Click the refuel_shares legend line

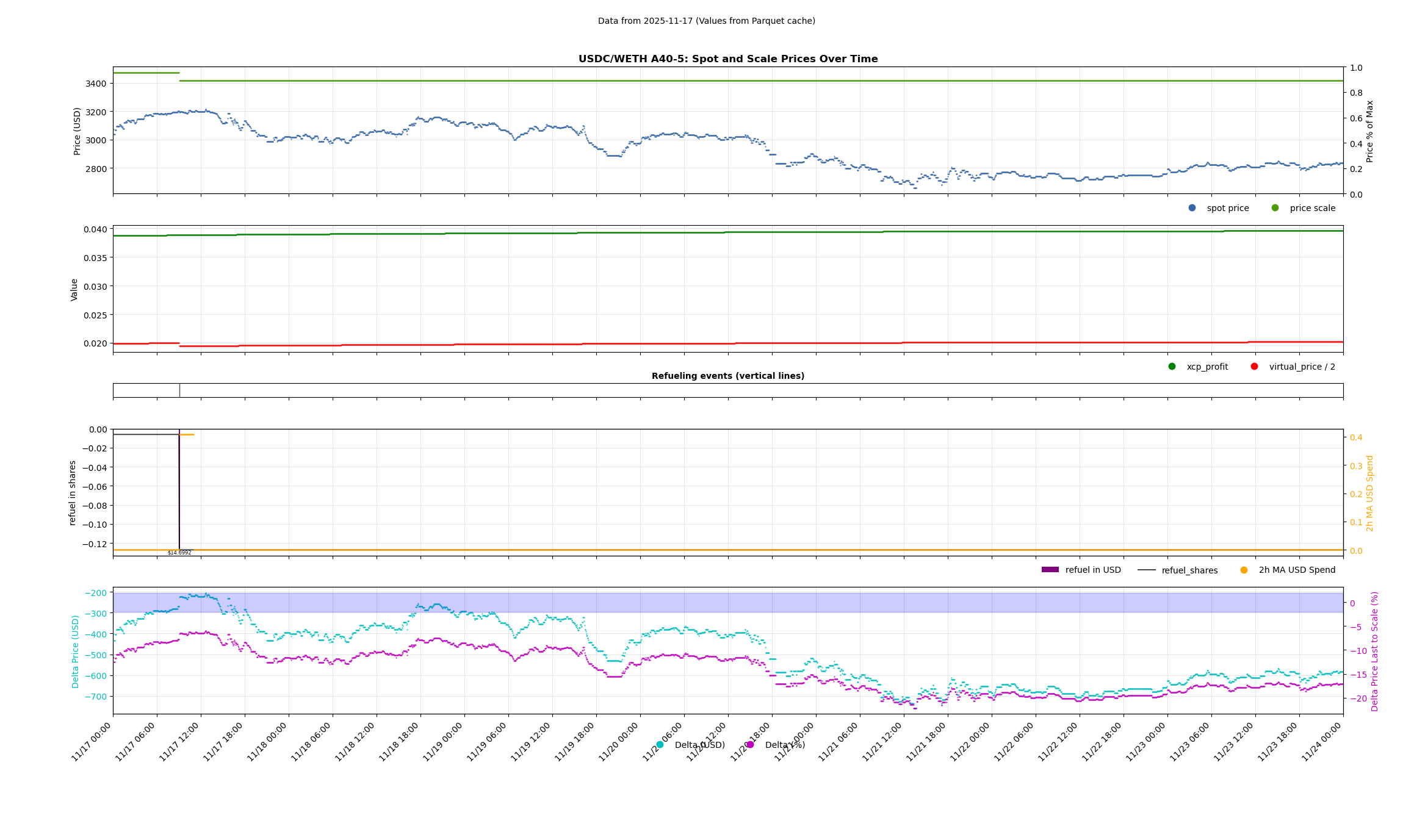click(1146, 570)
